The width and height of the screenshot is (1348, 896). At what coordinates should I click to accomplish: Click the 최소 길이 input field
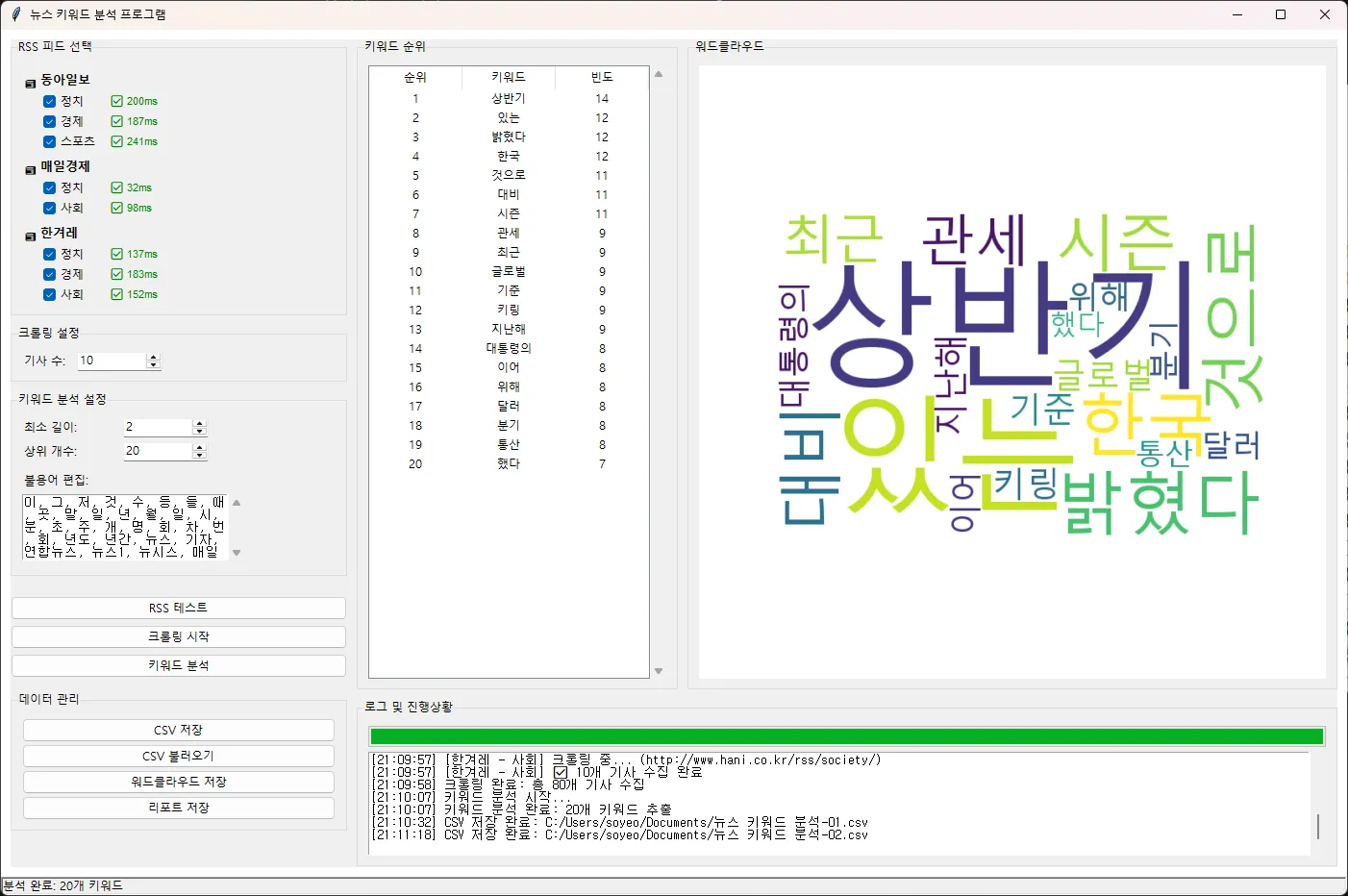coord(158,427)
